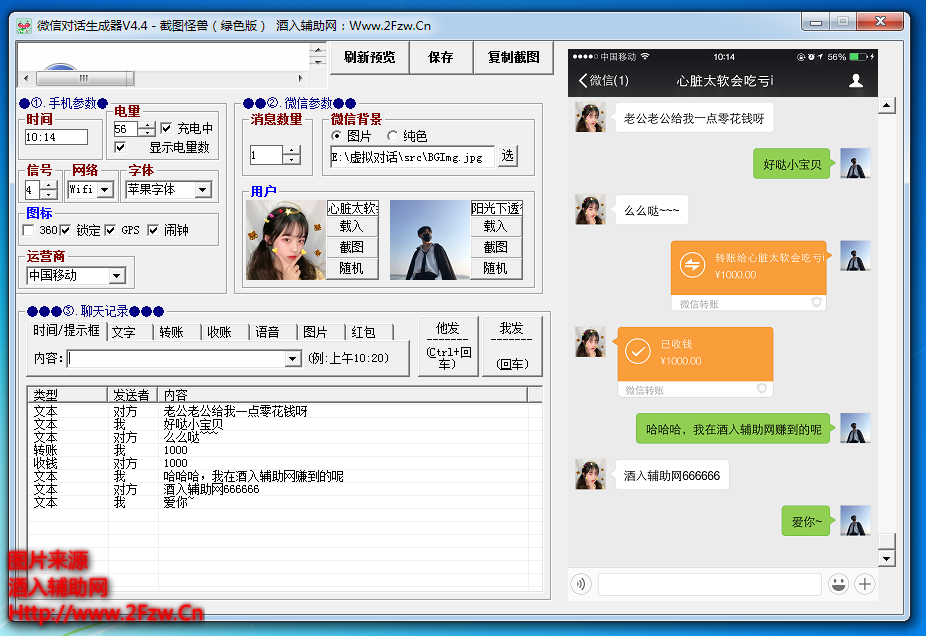Tap the emoji smiley icon in chat bar

pyautogui.click(x=838, y=585)
